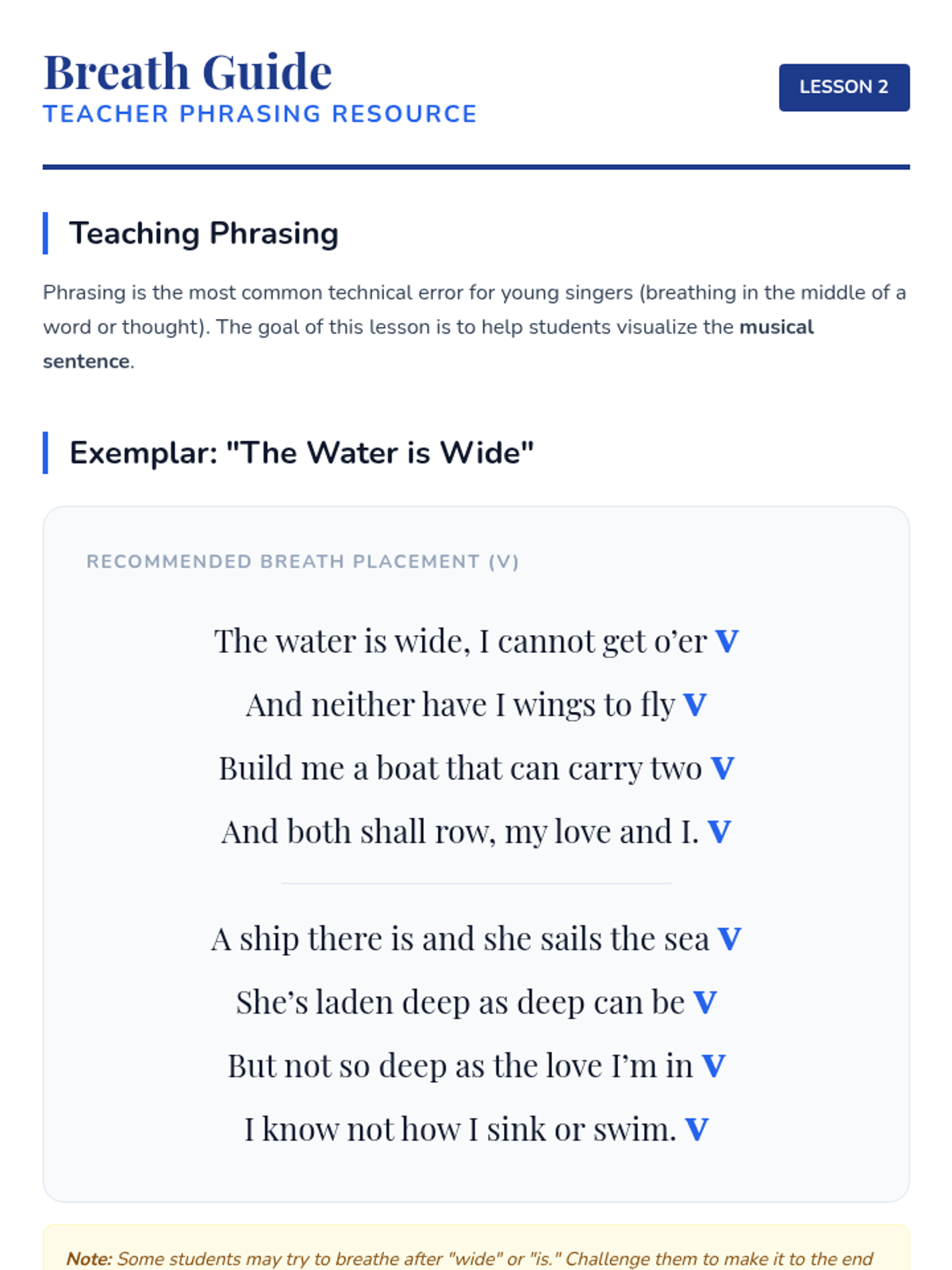Click breath mark after "sink or swim."
The width and height of the screenshot is (952, 1270).
tap(697, 1130)
